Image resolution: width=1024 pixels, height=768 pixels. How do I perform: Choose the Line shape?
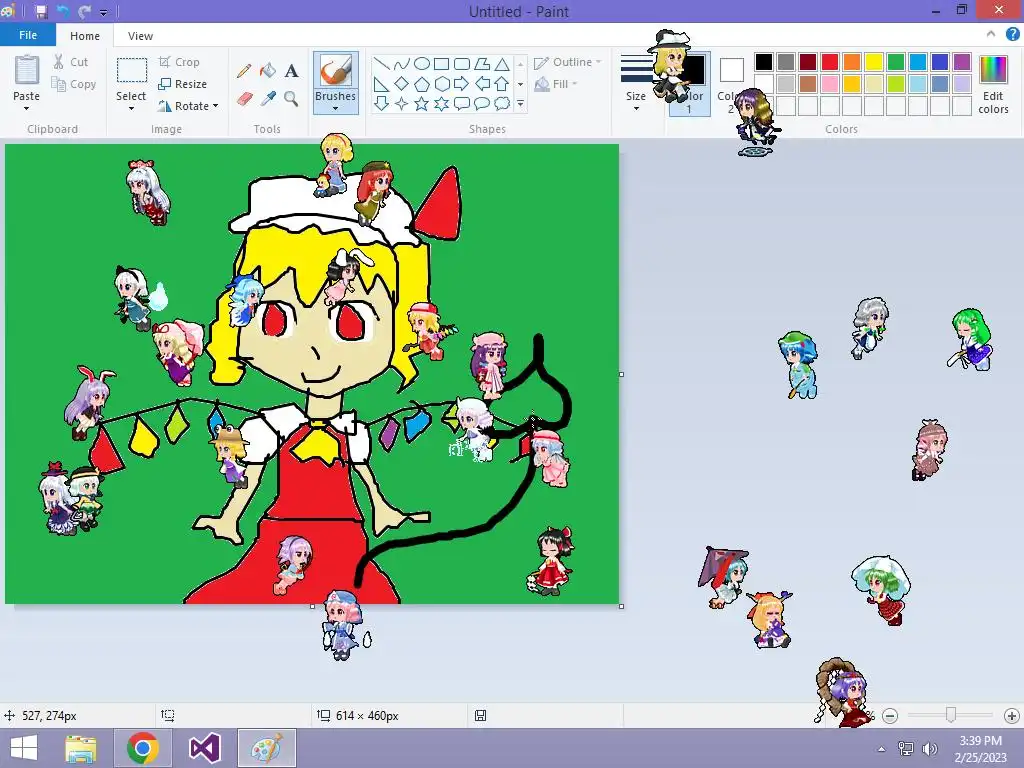381,63
